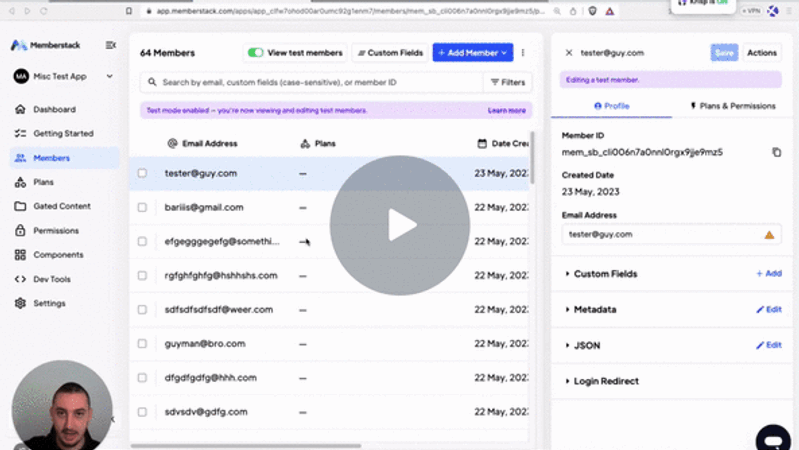Viewport: 799px width, 450px height.
Task: Open the chat support bubble
Action: (x=773, y=438)
